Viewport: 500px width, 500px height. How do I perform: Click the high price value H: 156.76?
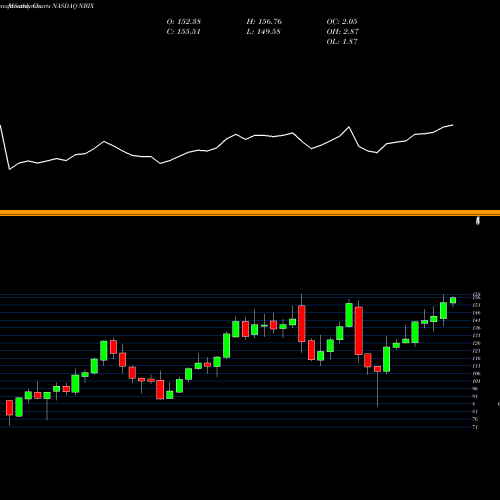264,22
